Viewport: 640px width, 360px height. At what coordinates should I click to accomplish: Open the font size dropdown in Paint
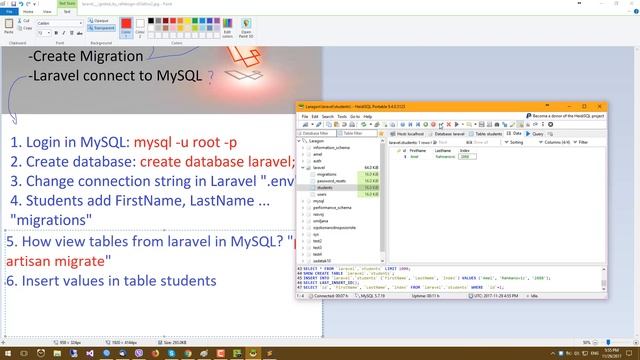49,33
